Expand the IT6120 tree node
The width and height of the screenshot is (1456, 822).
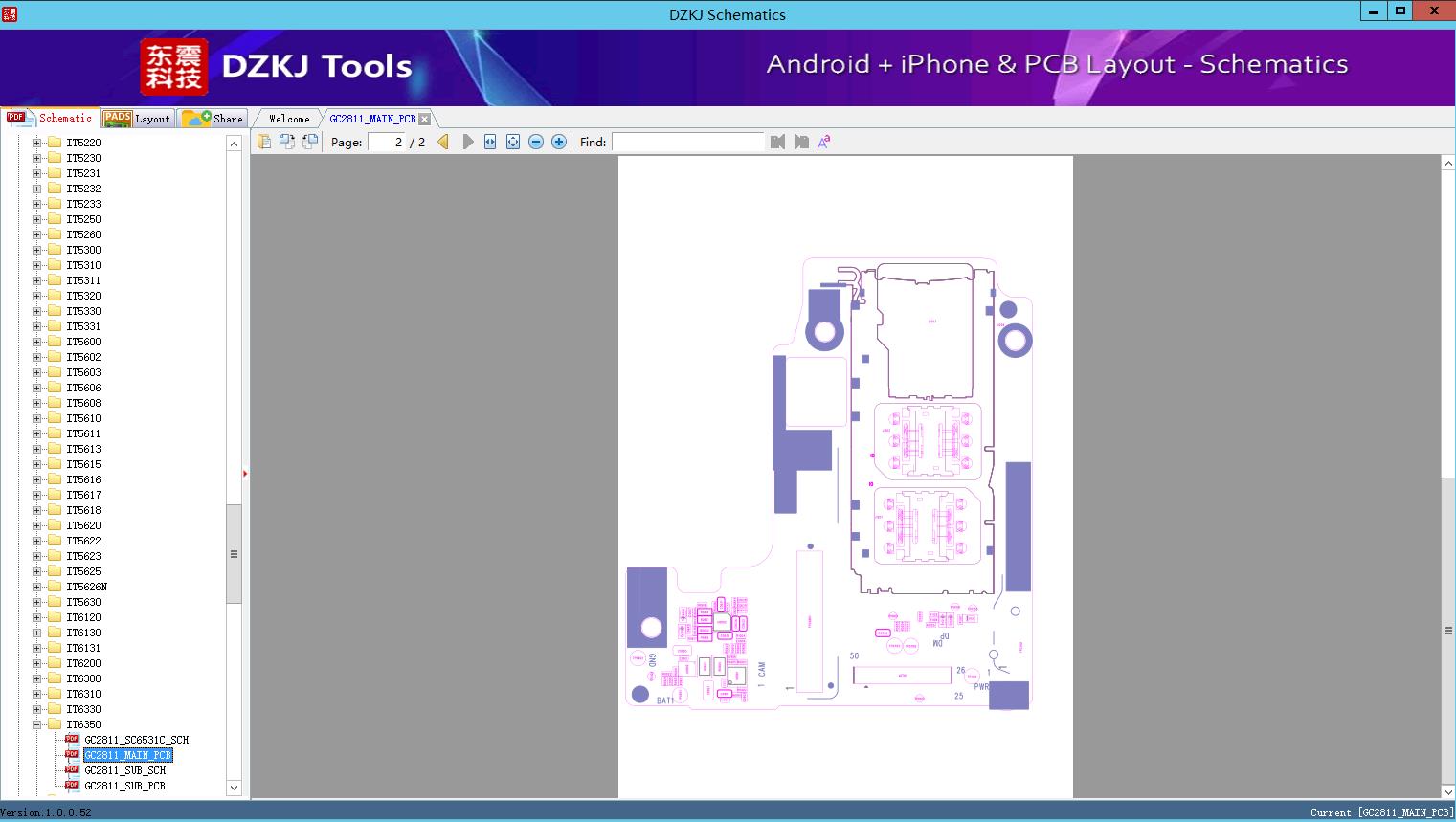point(36,617)
